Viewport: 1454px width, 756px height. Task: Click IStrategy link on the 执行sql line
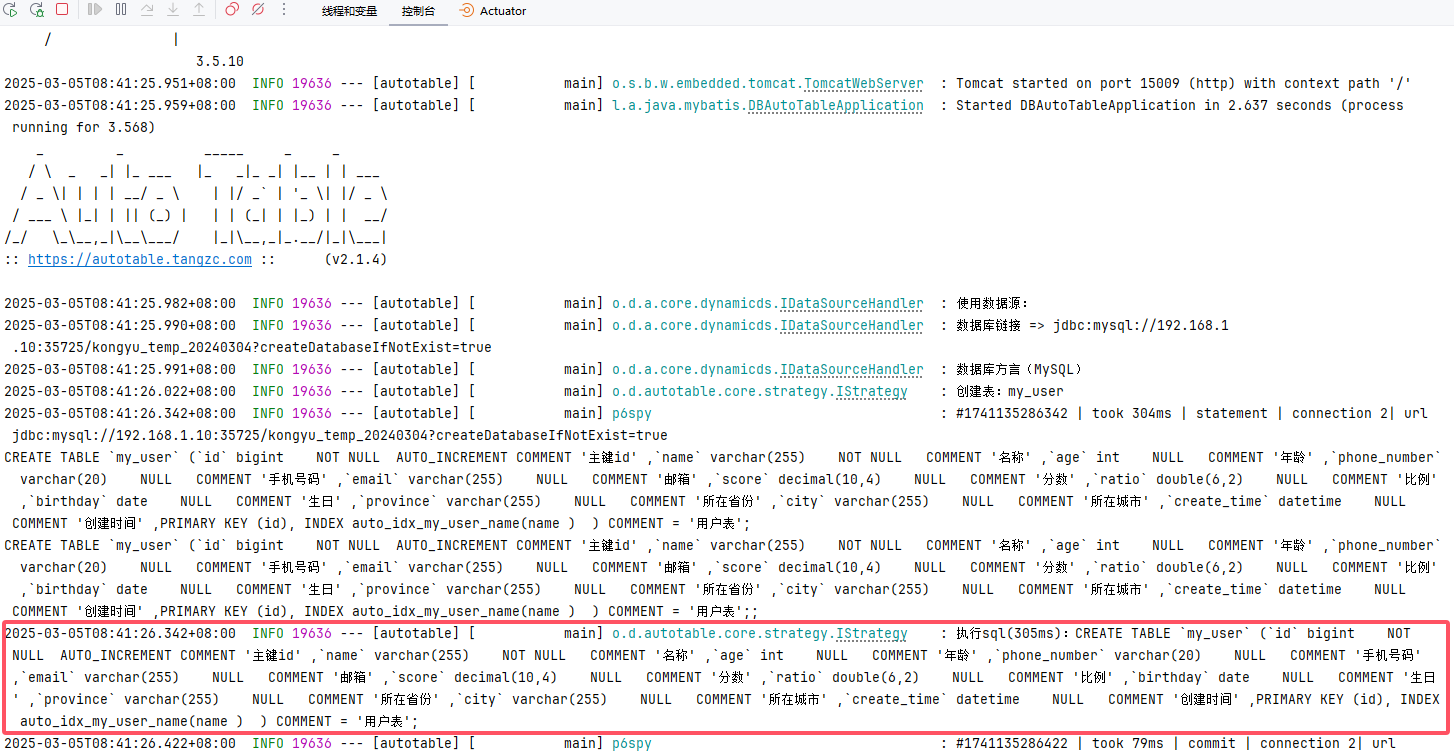[870, 633]
